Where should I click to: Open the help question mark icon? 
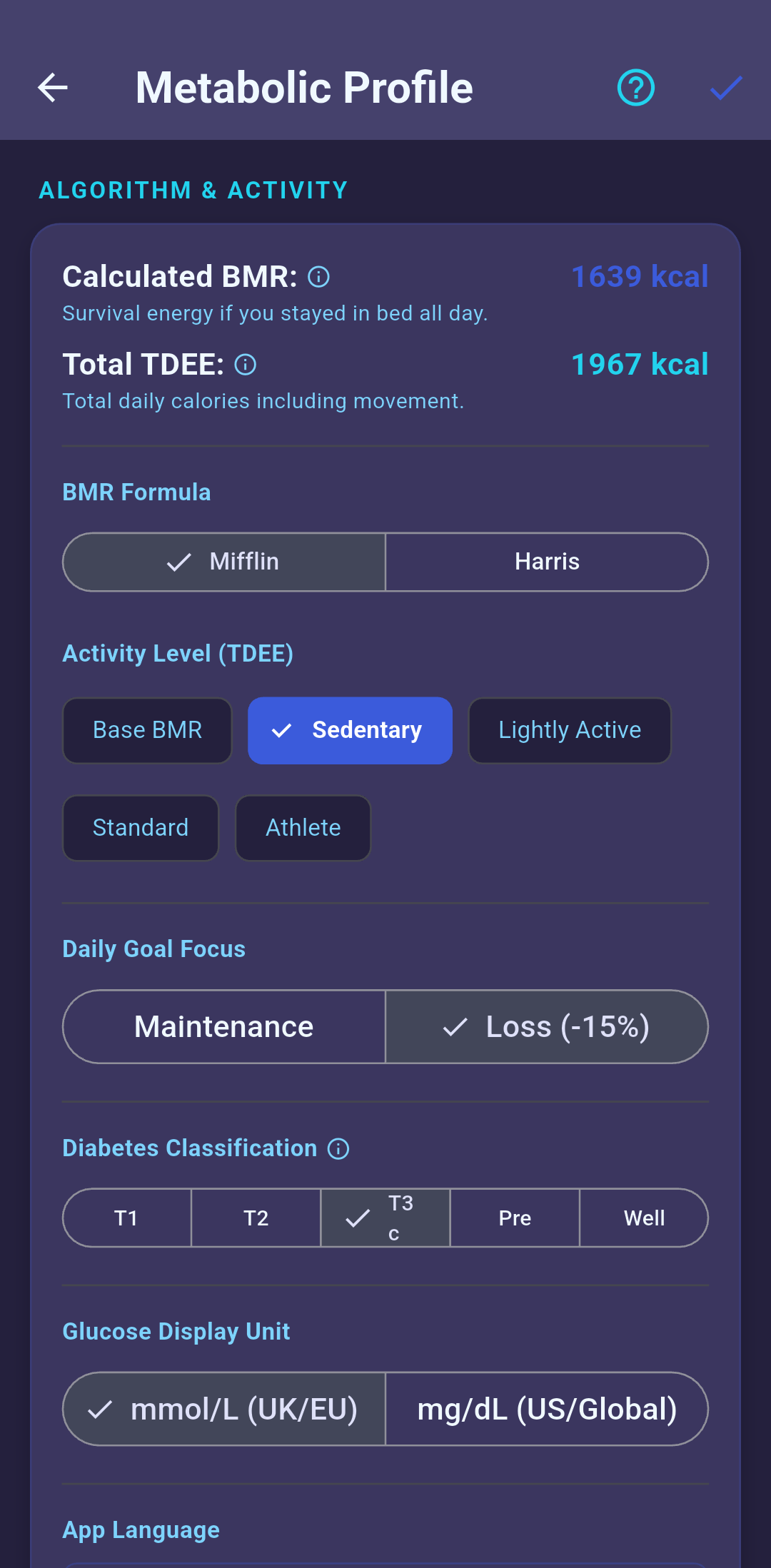635,88
